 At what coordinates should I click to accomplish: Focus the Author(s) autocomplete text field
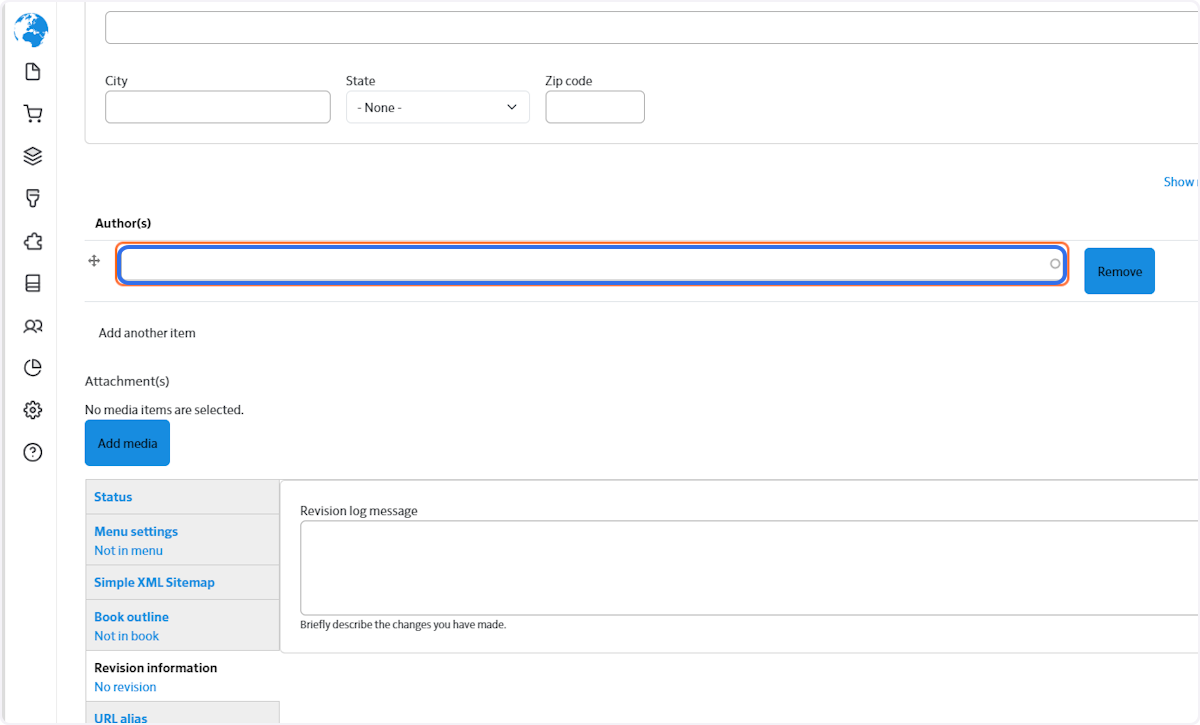pos(592,265)
